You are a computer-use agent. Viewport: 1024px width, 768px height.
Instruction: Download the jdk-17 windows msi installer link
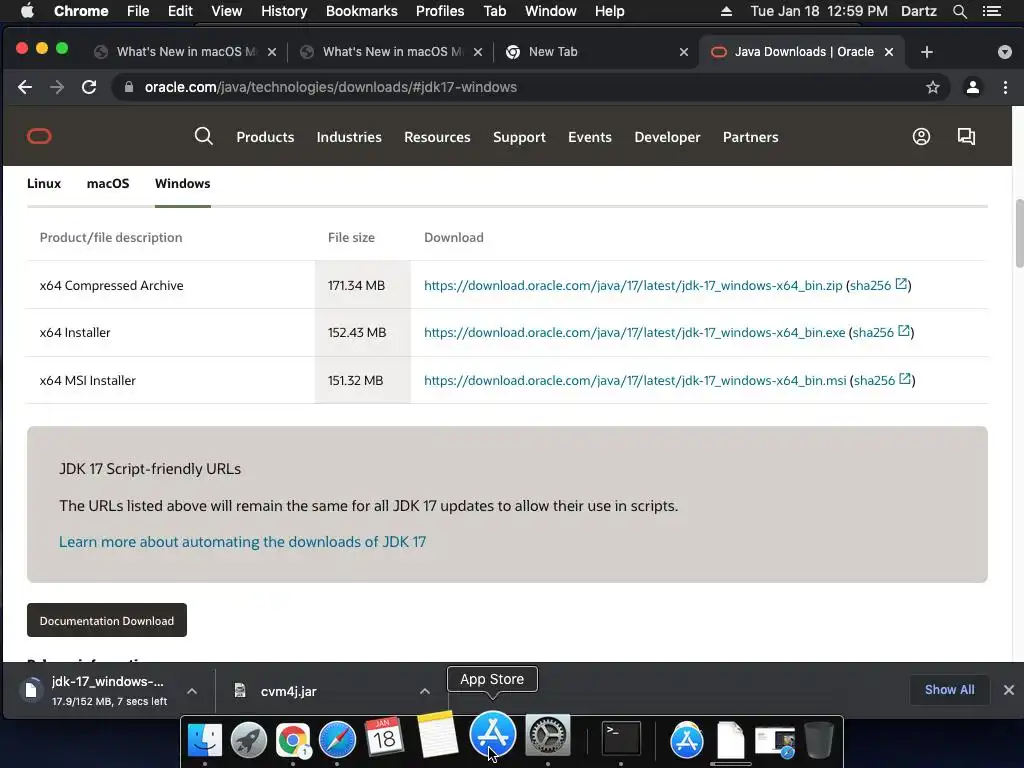pos(635,380)
